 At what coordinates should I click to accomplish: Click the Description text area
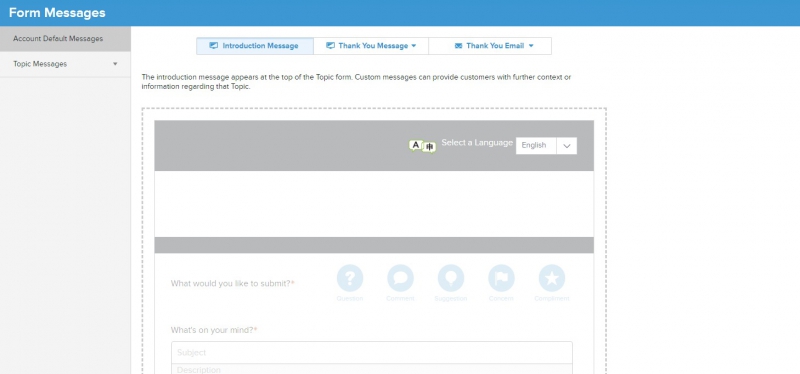click(372, 369)
